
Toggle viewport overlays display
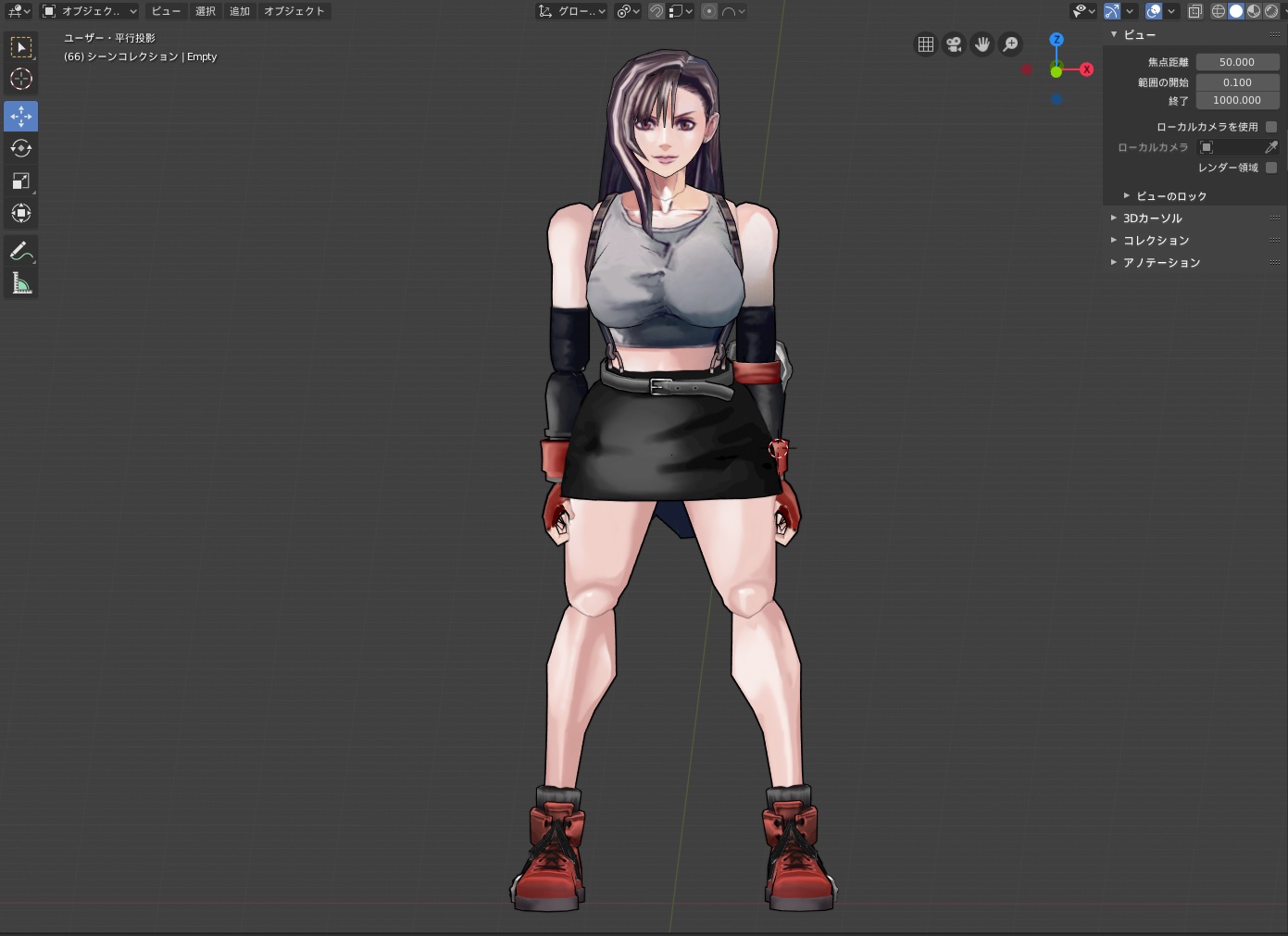coord(1154,11)
